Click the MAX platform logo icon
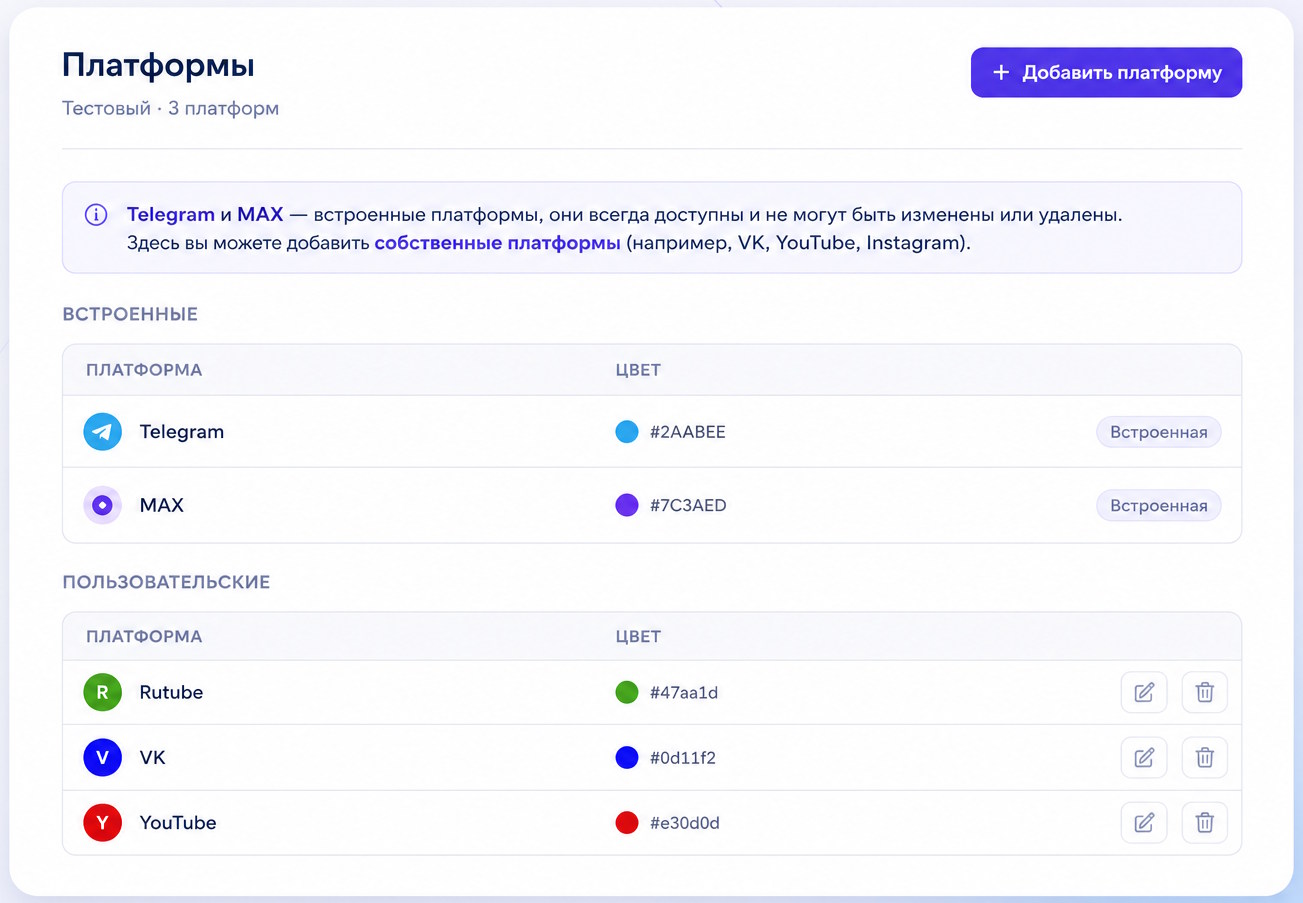The width and height of the screenshot is (1303, 903). [102, 505]
